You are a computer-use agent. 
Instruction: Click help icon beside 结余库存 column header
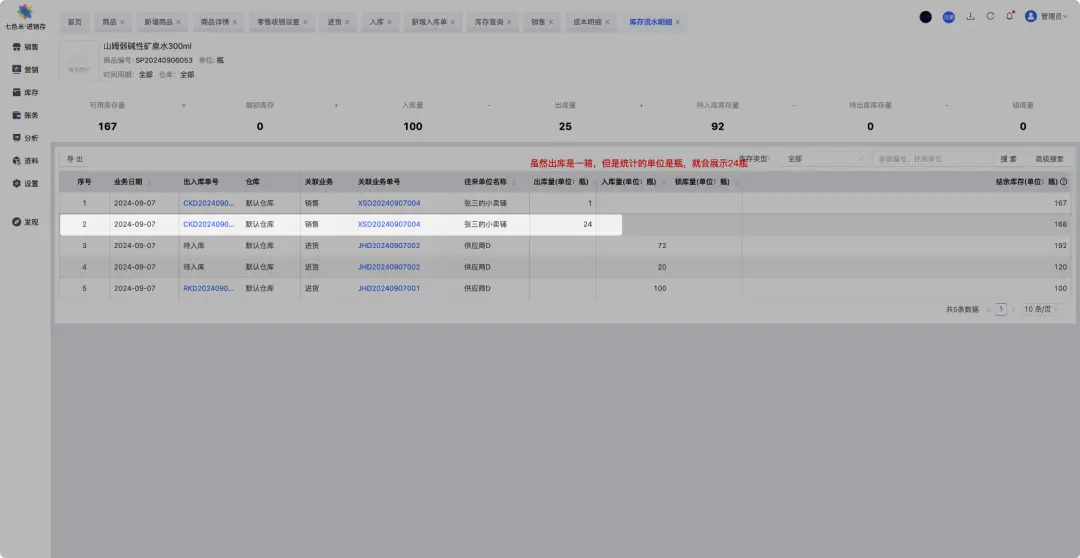[1063, 182]
